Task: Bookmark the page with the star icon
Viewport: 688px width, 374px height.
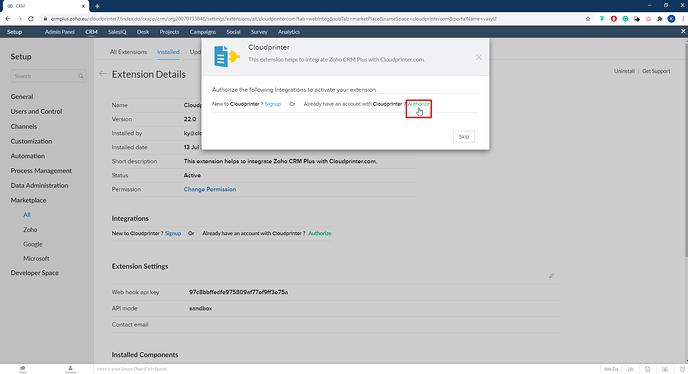Action: coord(588,19)
